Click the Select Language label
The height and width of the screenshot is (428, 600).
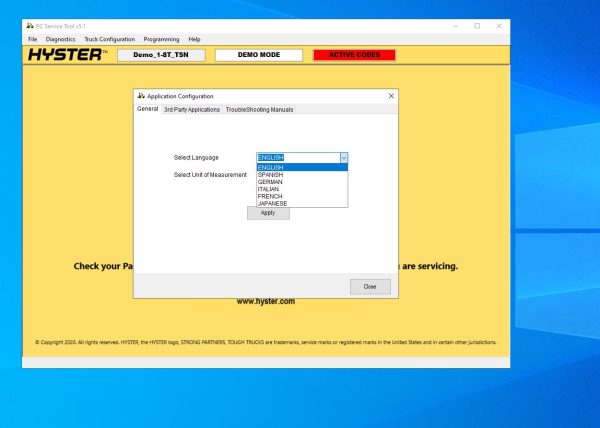(196, 158)
